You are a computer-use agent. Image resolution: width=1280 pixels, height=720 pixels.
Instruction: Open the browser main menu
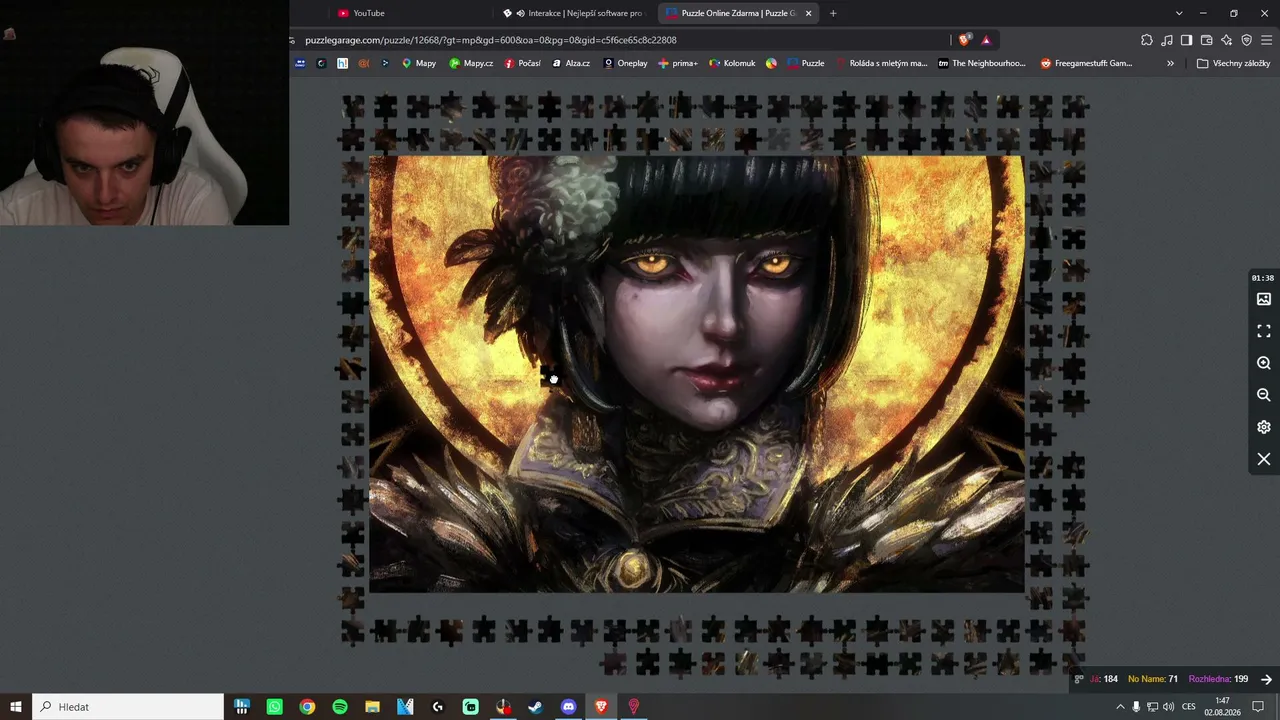[1267, 40]
